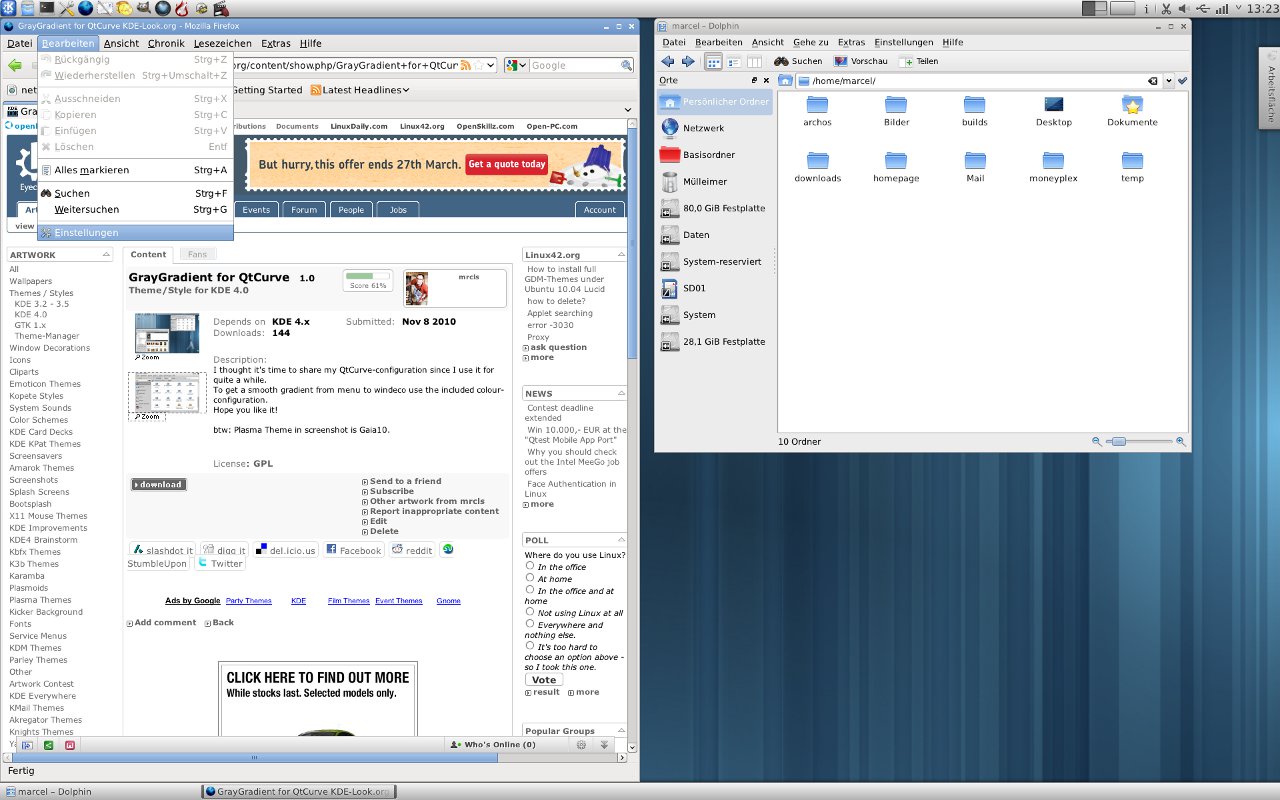The width and height of the screenshot is (1280, 800).
Task: Open the Firefox Chronik menu
Action: pyautogui.click(x=166, y=43)
